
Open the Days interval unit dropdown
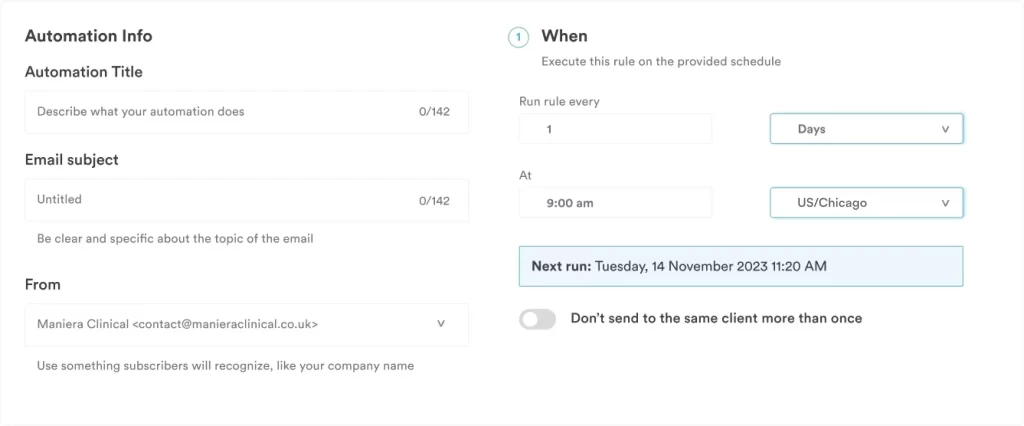point(865,130)
